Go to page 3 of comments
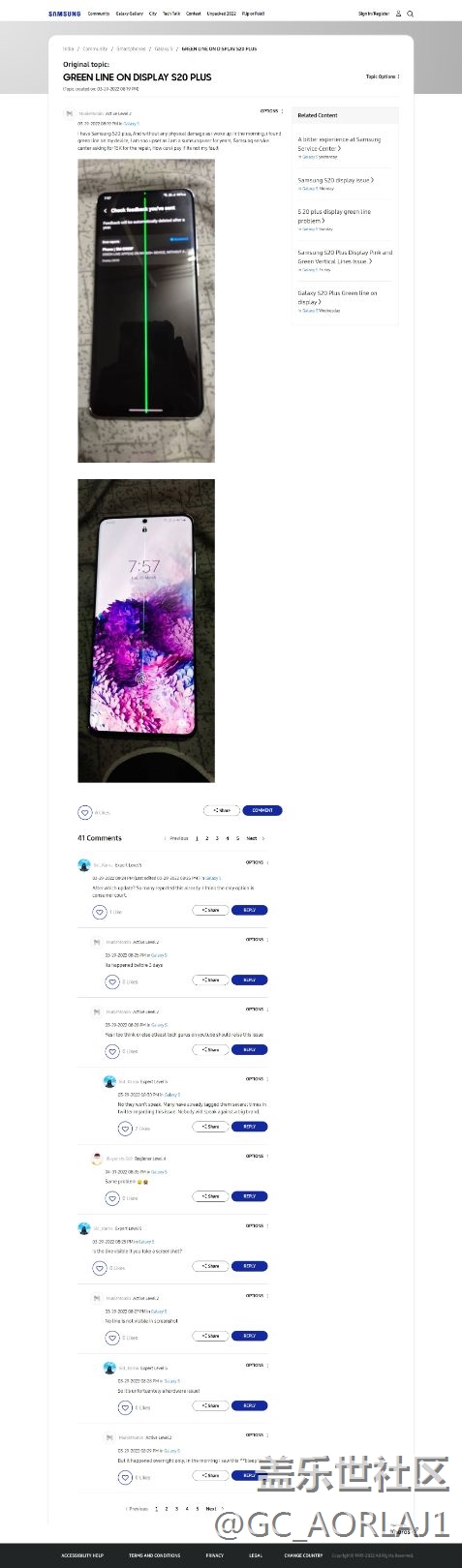This screenshot has height=1568, width=462. (217, 838)
